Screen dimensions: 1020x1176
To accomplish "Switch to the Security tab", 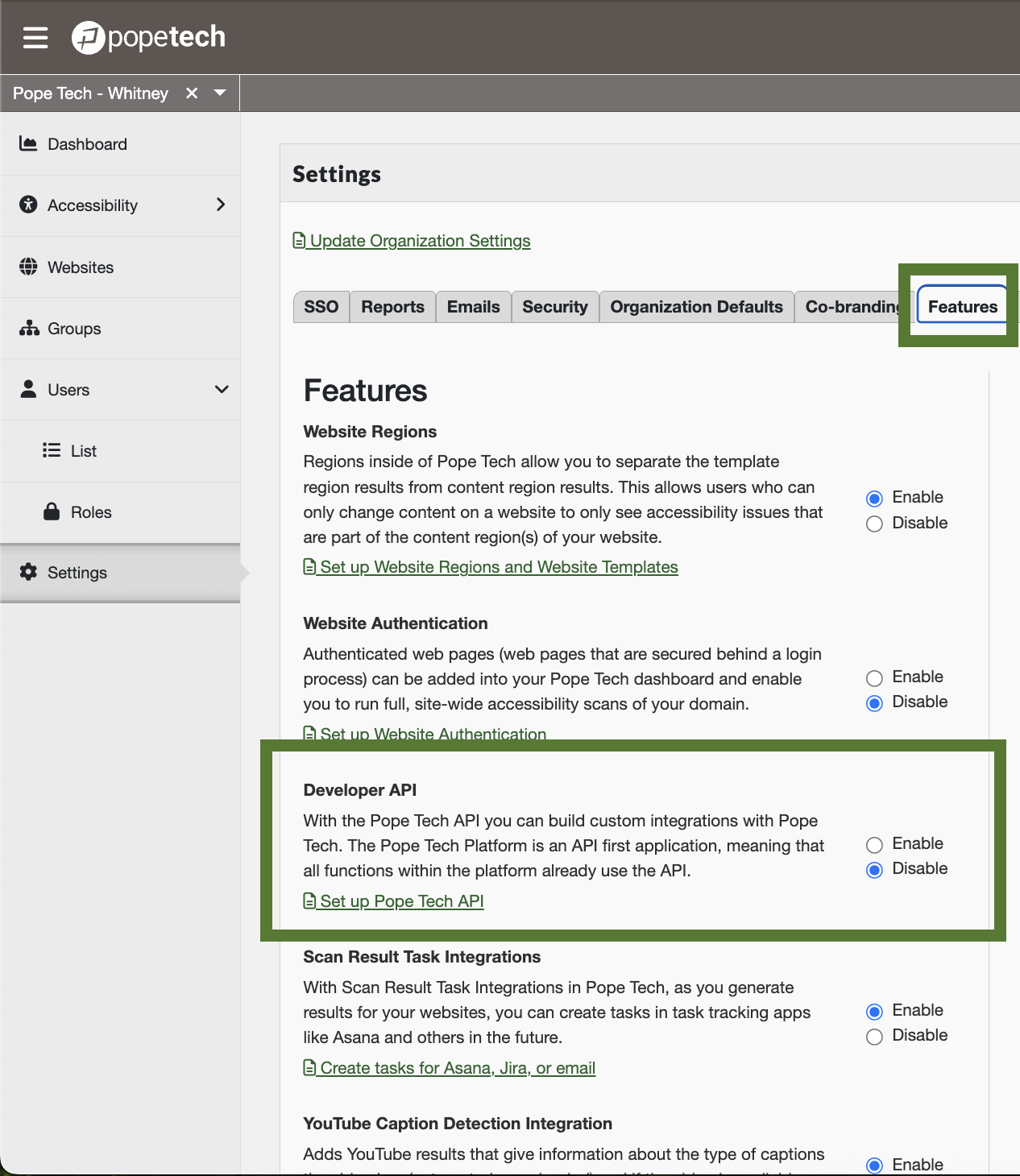I will tap(555, 307).
